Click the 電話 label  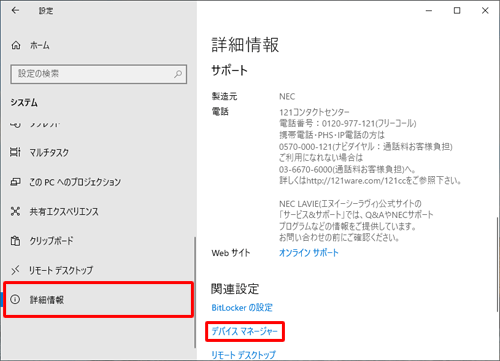coord(220,112)
